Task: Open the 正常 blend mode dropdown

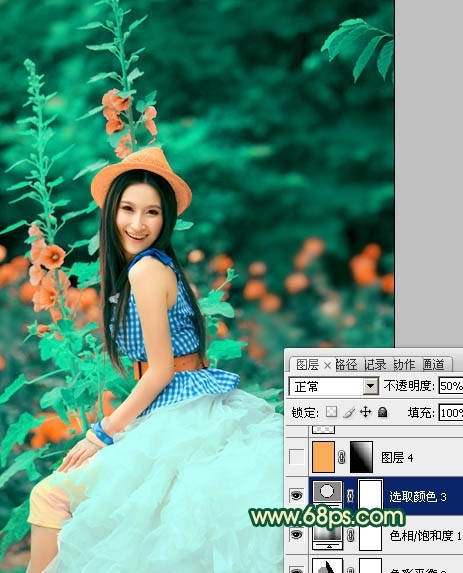Action: coord(371,386)
